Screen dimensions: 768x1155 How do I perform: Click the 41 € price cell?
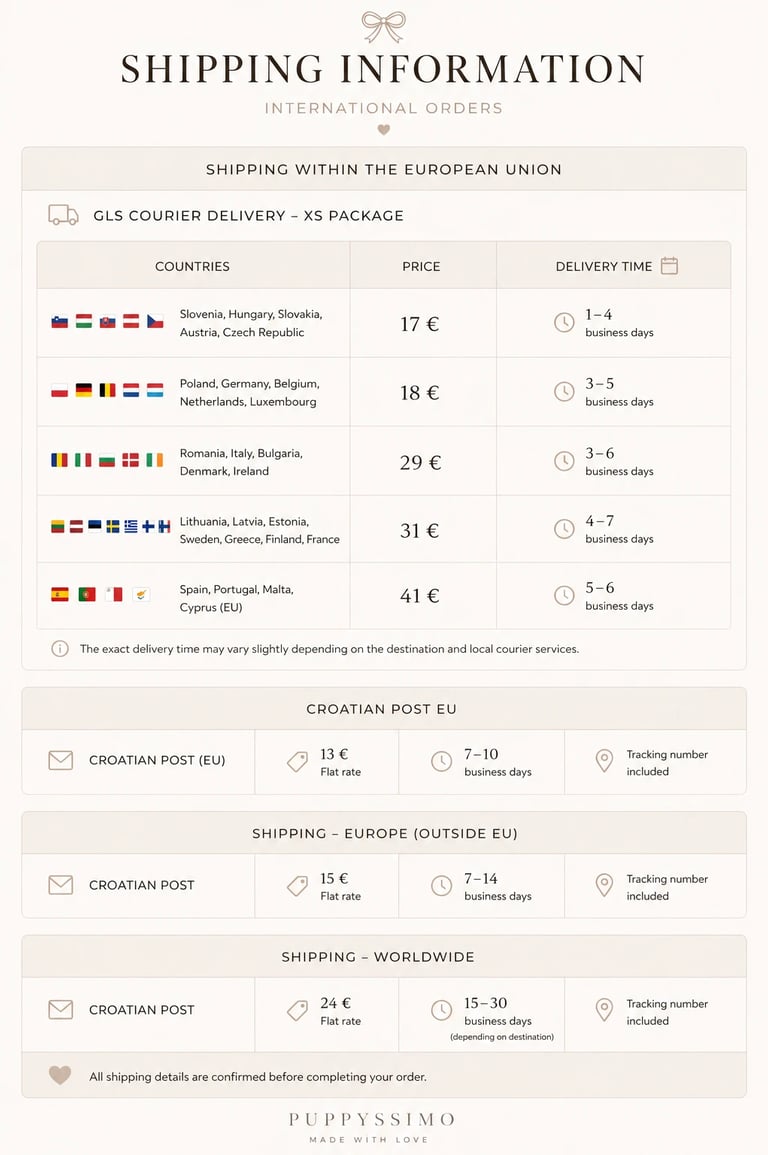tap(420, 596)
